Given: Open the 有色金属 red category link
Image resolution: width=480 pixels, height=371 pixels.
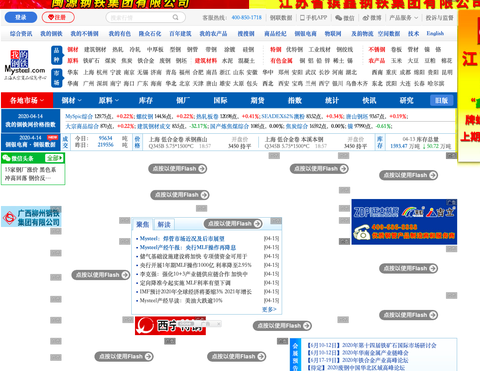Looking at the screenshot, I should pyautogui.click(x=281, y=61).
